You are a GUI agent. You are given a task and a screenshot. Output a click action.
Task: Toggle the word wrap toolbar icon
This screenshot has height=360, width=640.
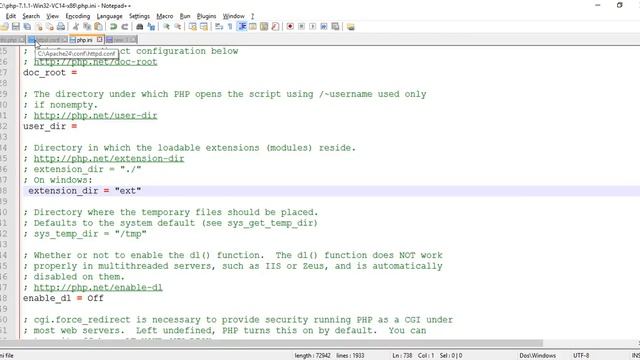point(219,27)
